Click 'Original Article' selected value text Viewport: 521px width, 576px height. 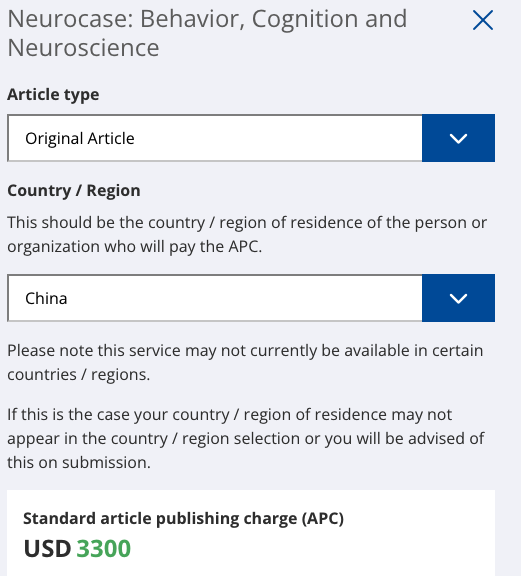pos(80,139)
